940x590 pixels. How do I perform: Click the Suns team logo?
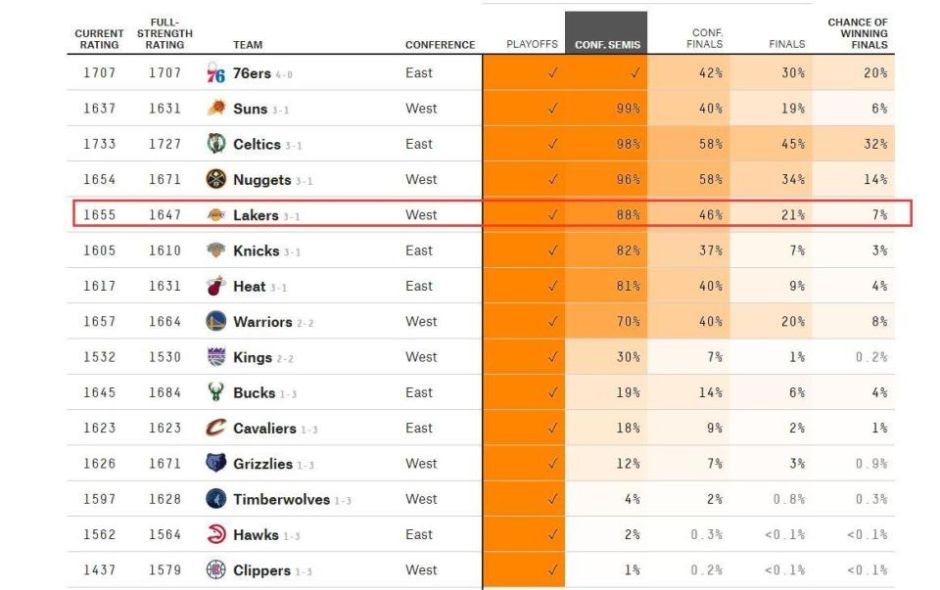215,109
